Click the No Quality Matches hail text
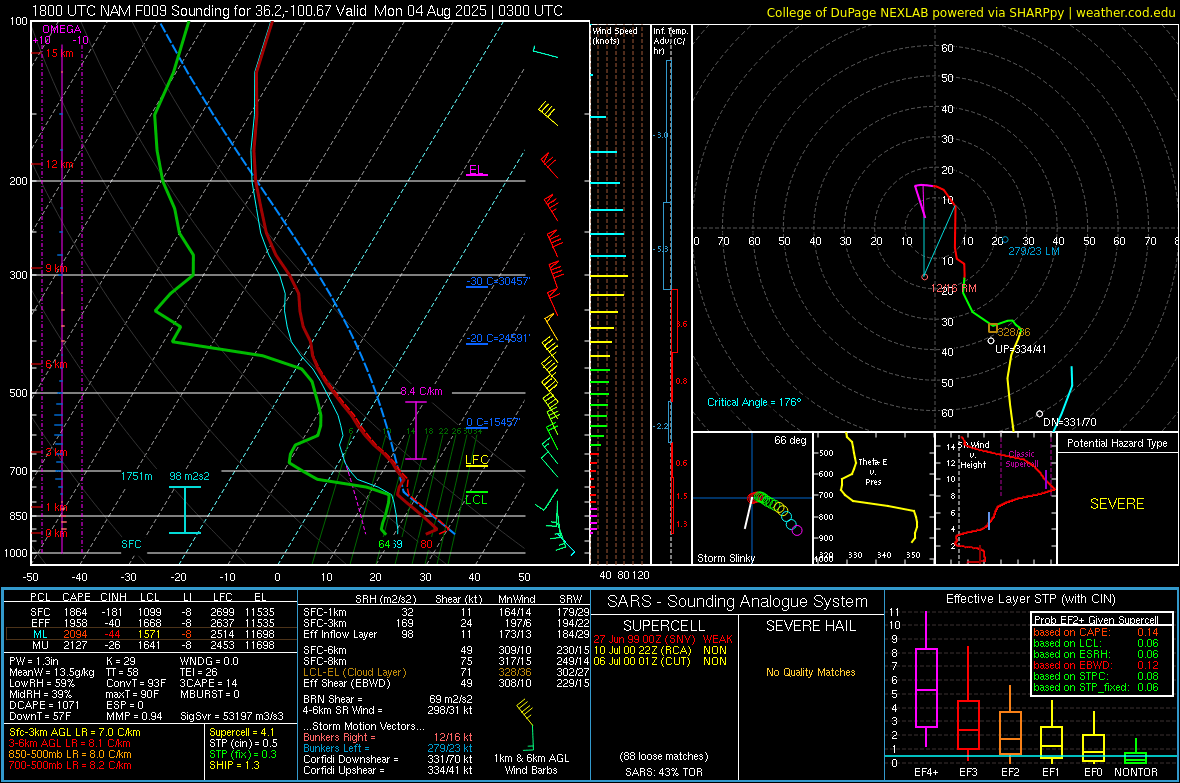This screenshot has width=1180, height=783. click(x=810, y=672)
